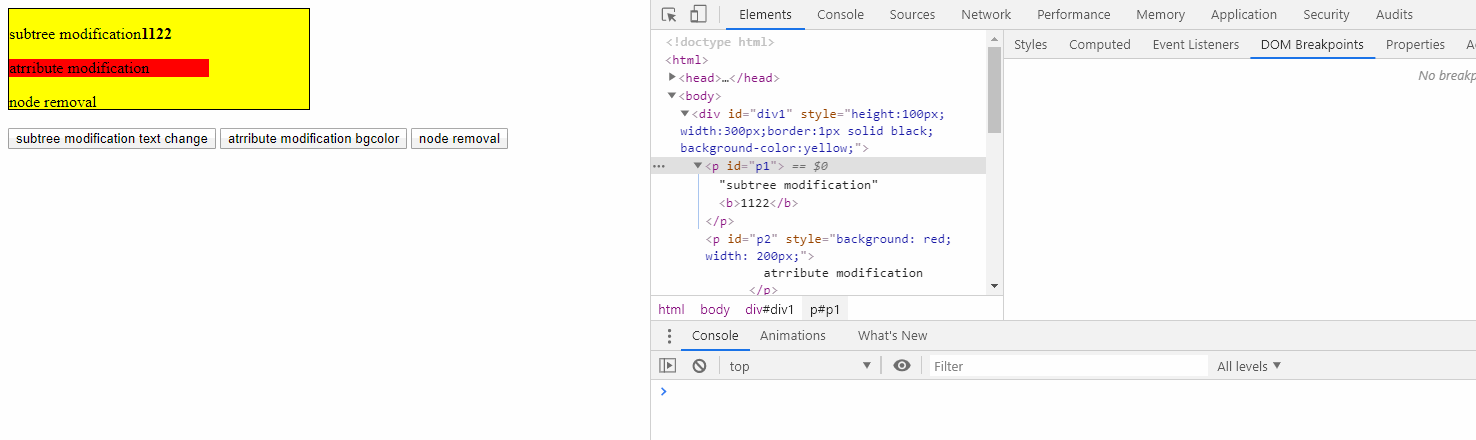Select div#div1 in the breadcrumb bar
Viewport: 1476px width, 440px height.
pos(769,310)
